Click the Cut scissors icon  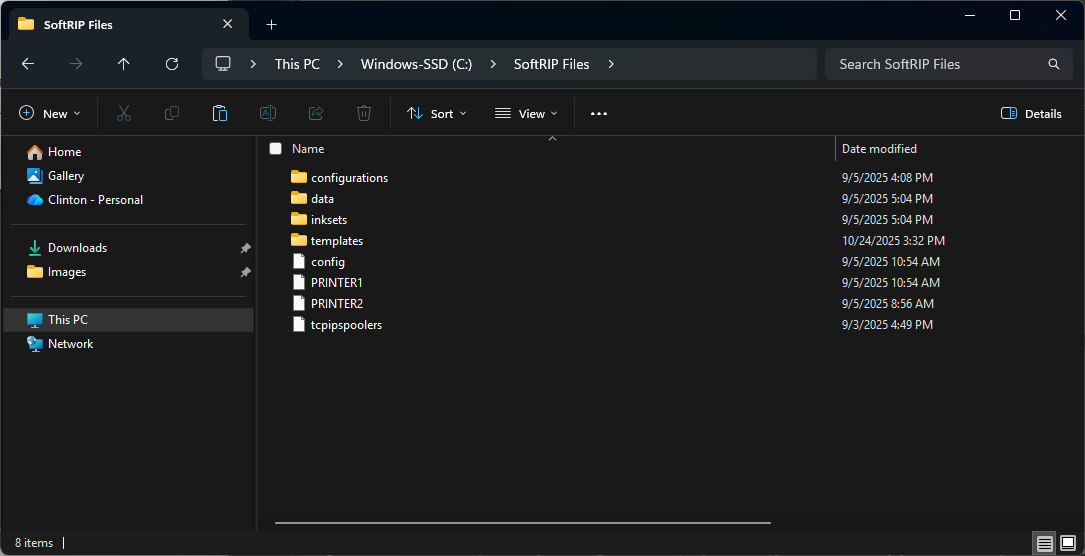click(124, 114)
